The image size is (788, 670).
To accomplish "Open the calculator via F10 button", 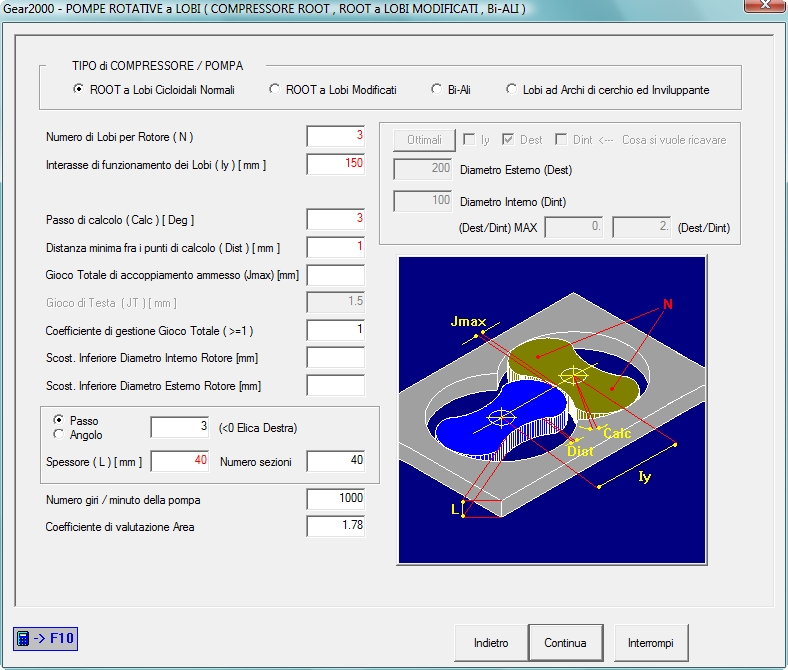I will 45,638.
